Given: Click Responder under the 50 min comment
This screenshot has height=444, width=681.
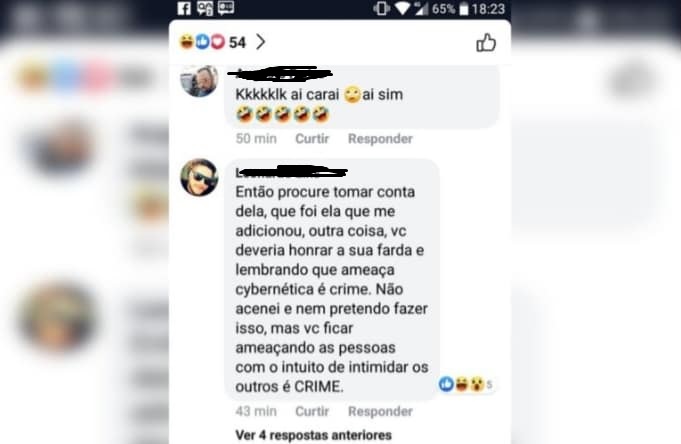Looking at the screenshot, I should point(380,139).
